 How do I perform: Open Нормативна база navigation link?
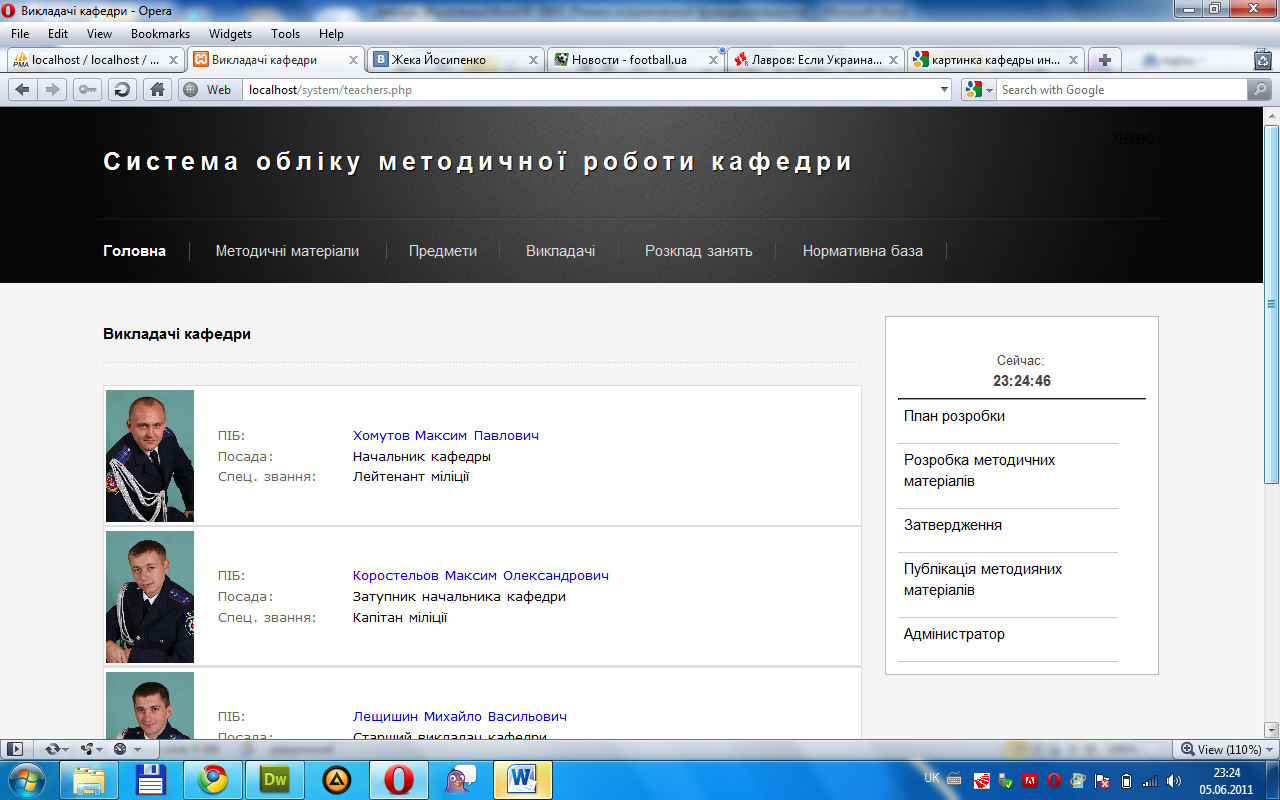(863, 251)
